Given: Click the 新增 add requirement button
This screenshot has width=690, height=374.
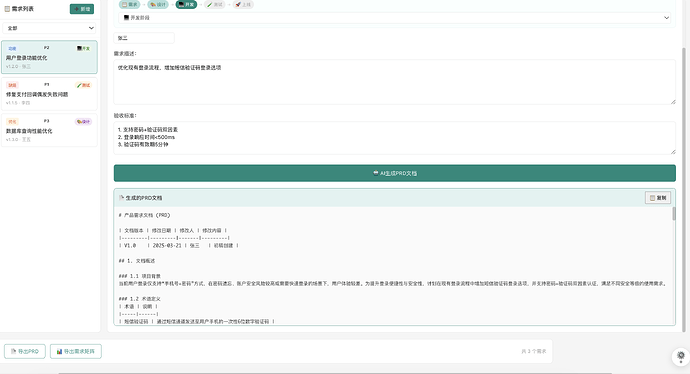Looking at the screenshot, I should 82,9.
